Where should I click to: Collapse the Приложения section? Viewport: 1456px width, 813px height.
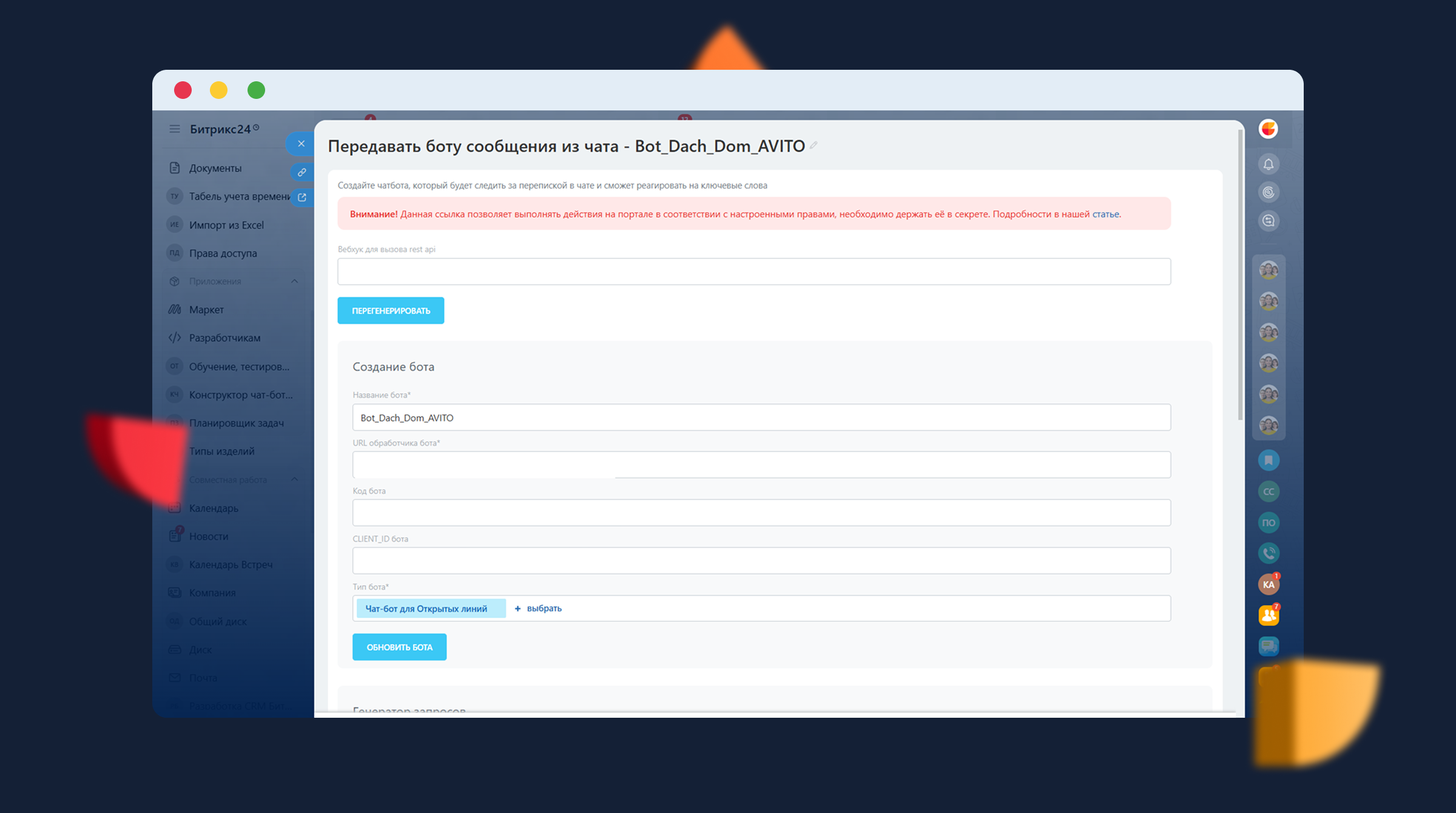294,282
